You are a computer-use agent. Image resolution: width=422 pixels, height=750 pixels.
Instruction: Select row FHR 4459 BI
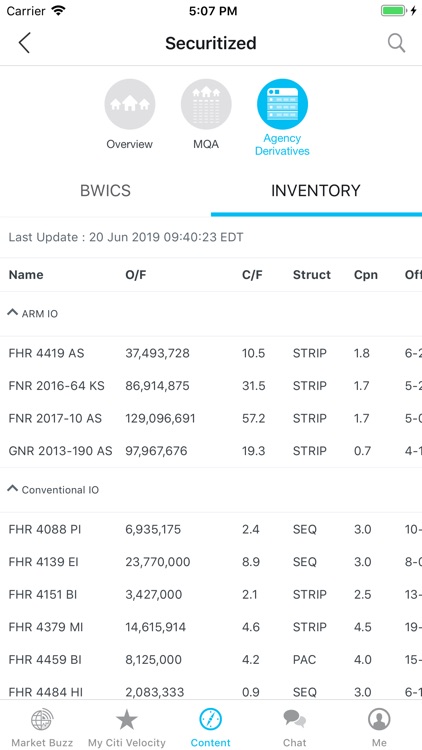(x=211, y=660)
